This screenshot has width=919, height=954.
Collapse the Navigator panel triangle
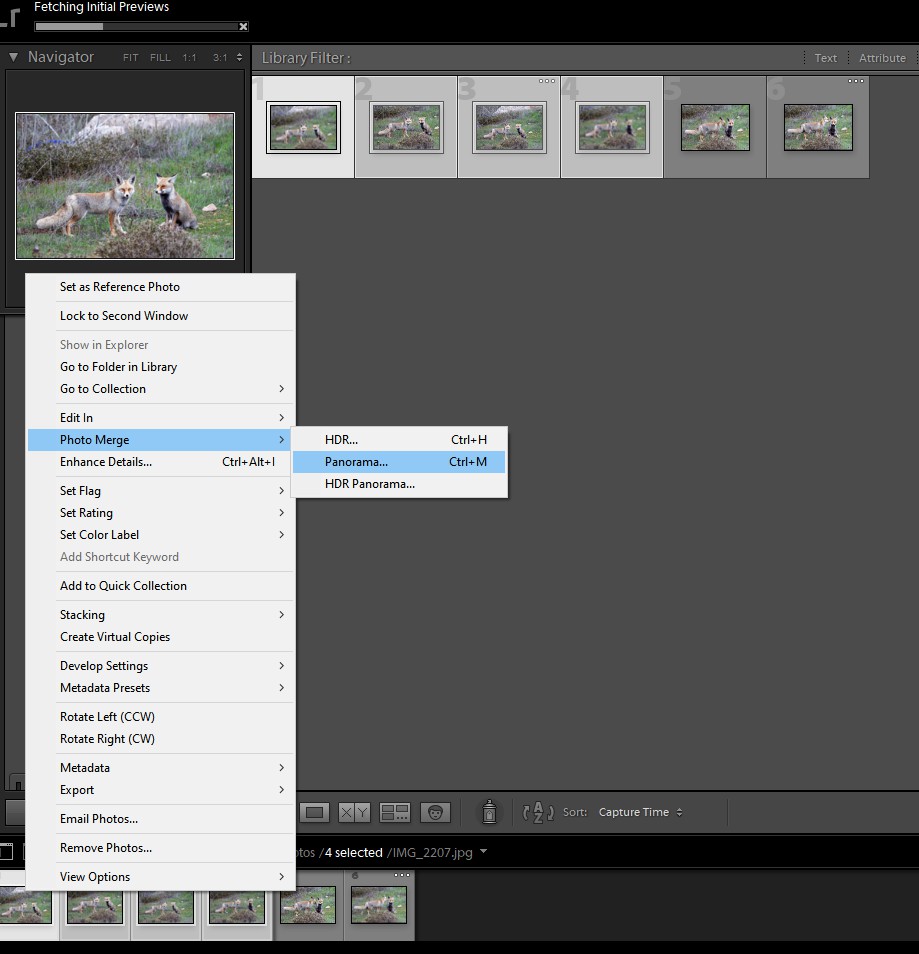(x=13, y=57)
